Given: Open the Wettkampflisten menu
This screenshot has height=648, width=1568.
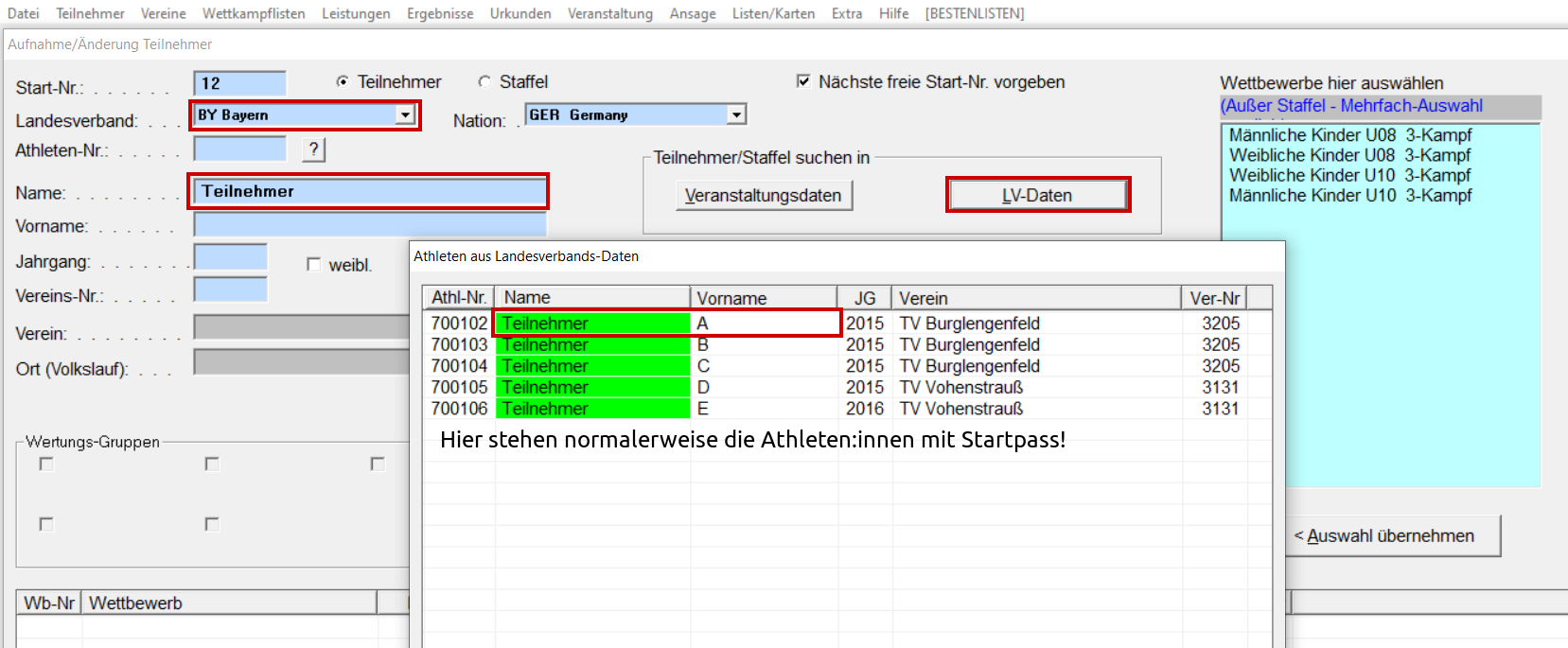Looking at the screenshot, I should [254, 13].
